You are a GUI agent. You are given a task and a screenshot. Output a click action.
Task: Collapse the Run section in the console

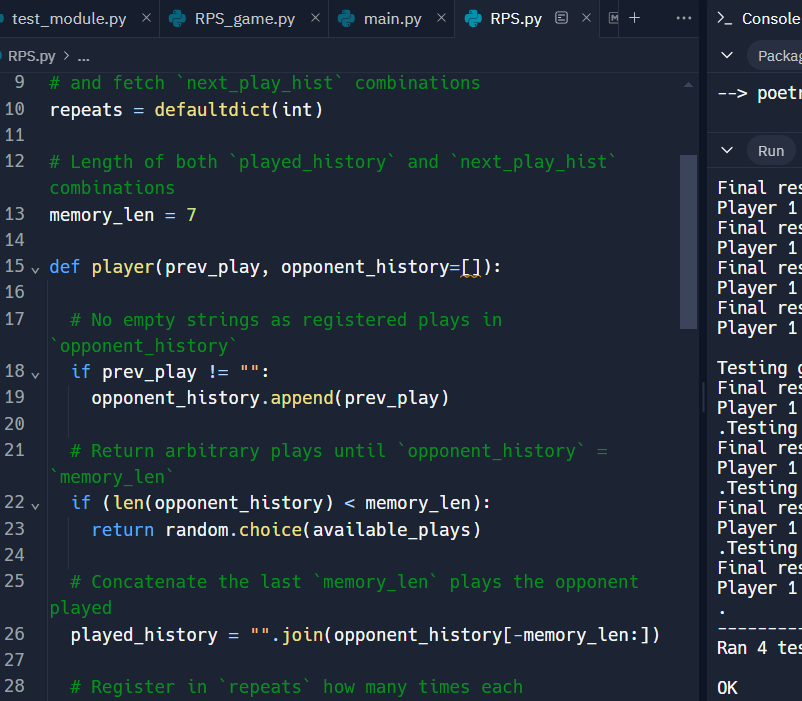[x=727, y=150]
